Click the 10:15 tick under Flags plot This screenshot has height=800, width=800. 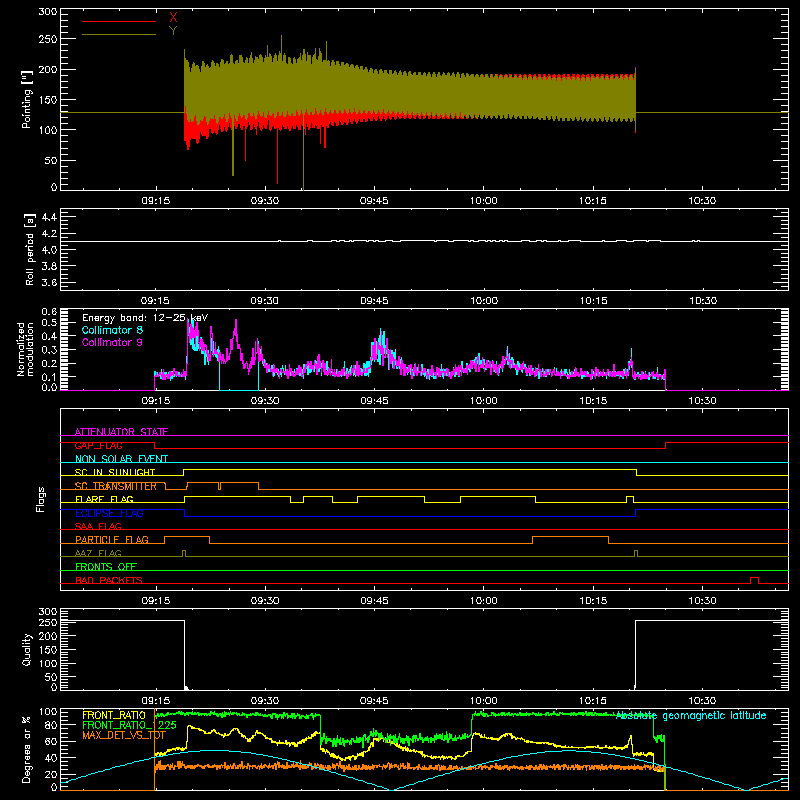(593, 601)
